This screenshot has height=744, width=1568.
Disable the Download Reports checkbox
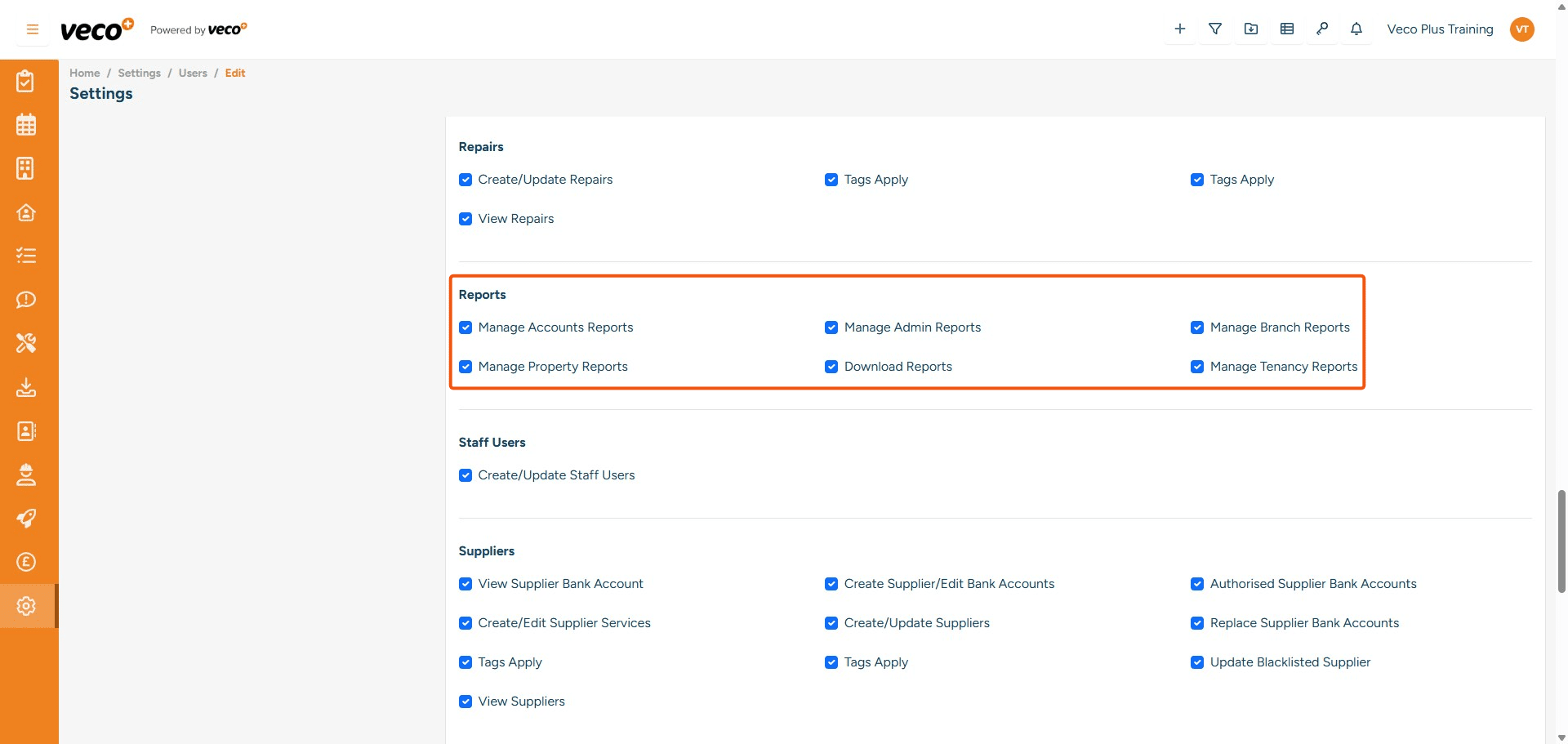[831, 367]
